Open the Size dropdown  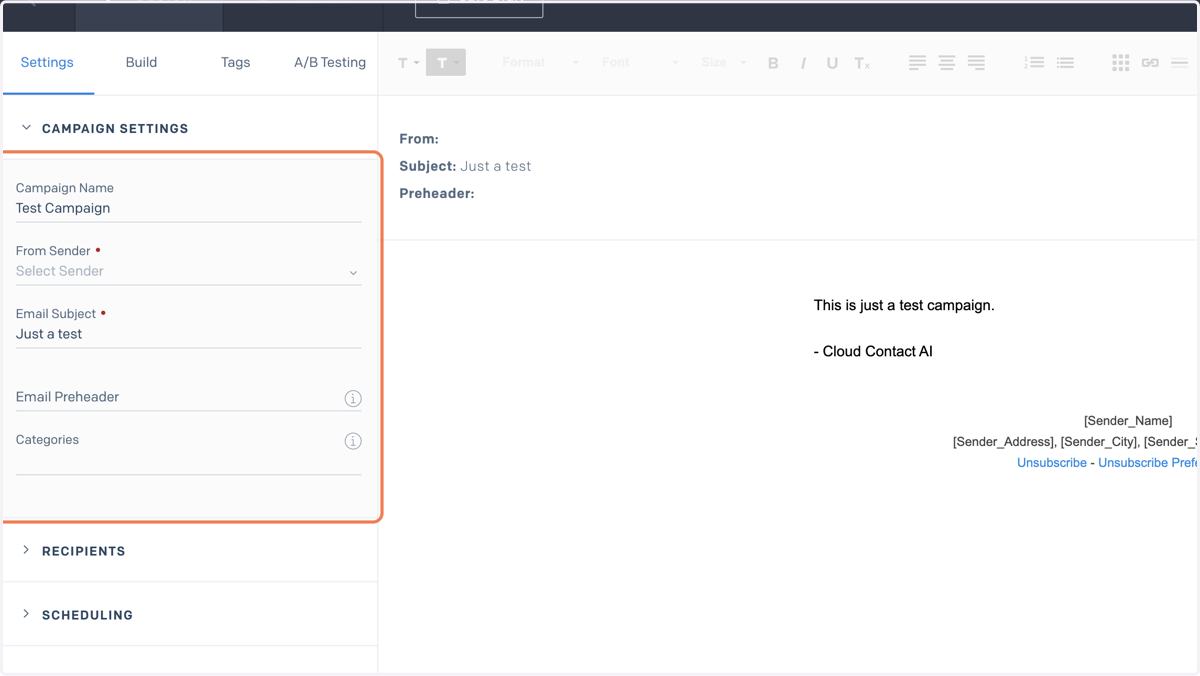pos(724,62)
